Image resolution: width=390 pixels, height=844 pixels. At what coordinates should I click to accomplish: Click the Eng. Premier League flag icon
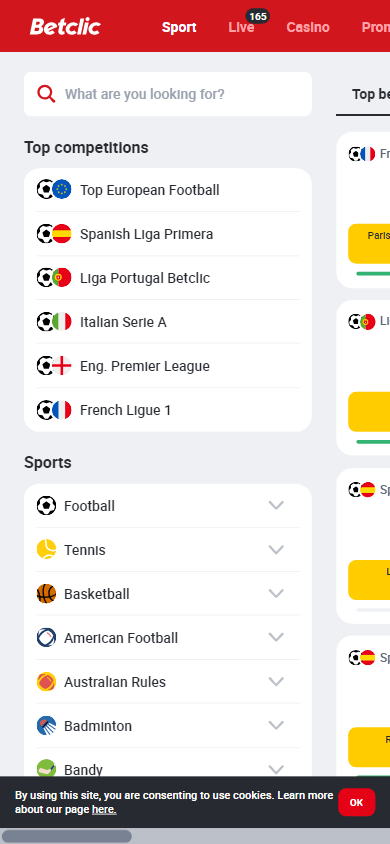tap(62, 366)
